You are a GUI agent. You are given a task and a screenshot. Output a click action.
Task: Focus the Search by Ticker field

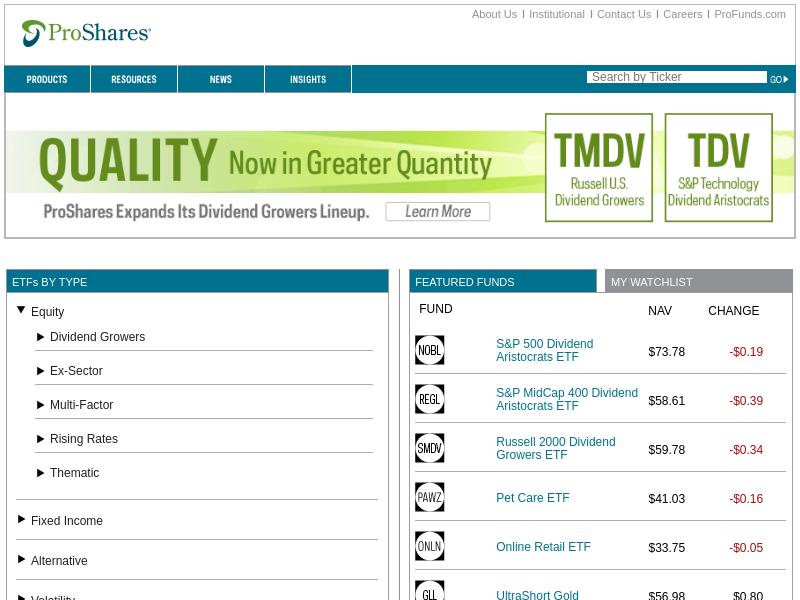(x=677, y=77)
